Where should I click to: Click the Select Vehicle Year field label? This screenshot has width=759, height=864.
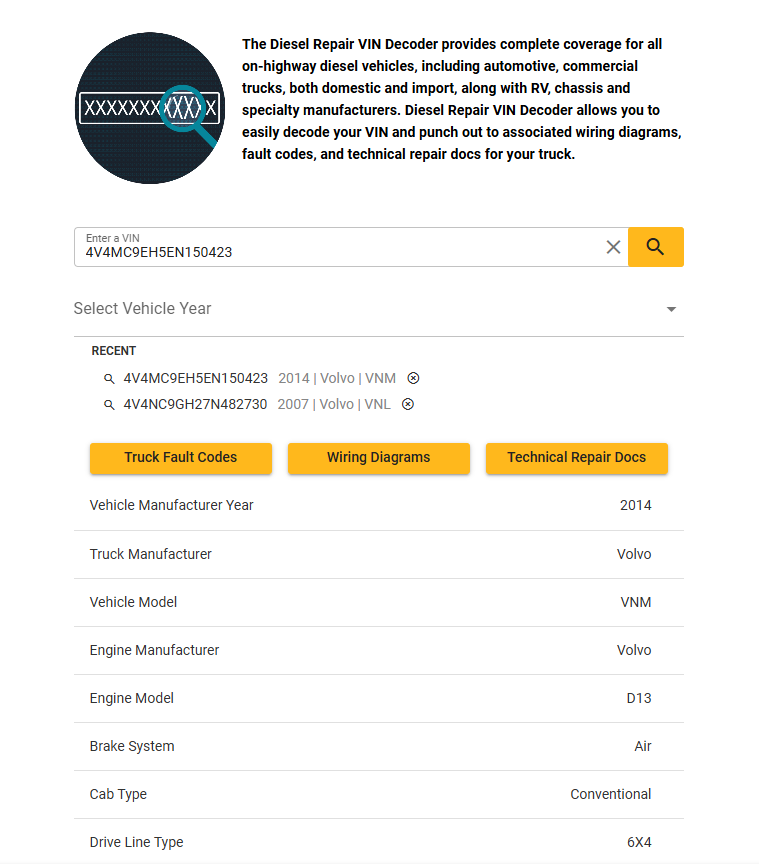[142, 309]
